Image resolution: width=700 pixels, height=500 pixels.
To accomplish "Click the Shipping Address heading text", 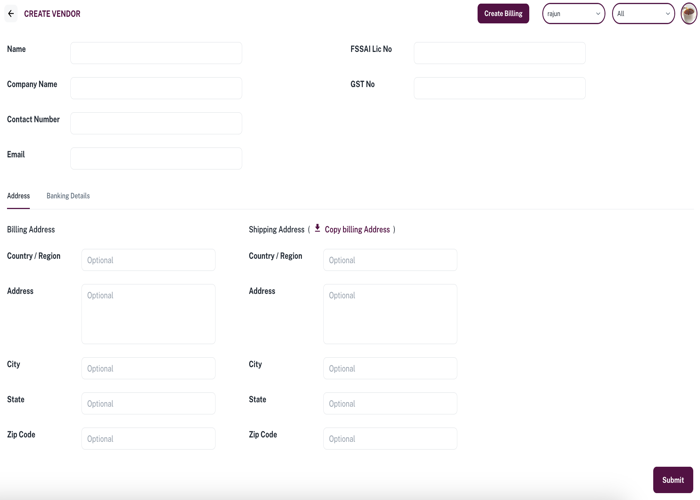I will pos(276,229).
